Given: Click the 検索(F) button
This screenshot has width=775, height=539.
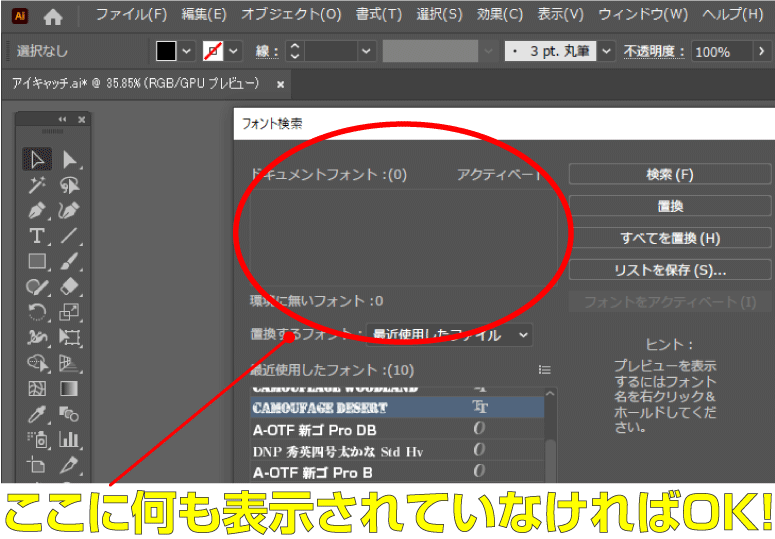Looking at the screenshot, I should click(669, 174).
